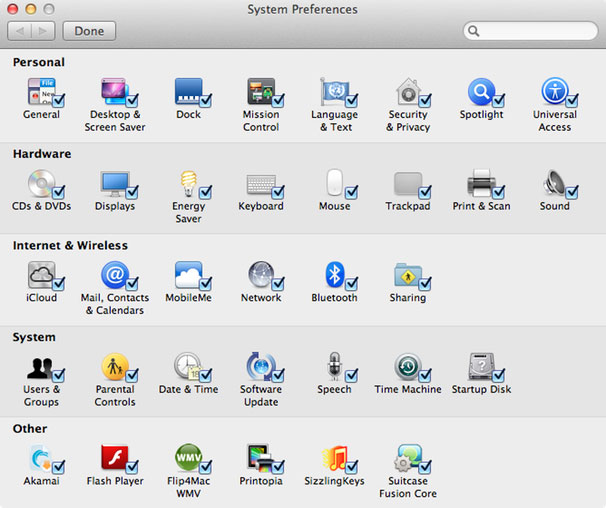Disable the Akamai pane checkbox

[59, 467]
